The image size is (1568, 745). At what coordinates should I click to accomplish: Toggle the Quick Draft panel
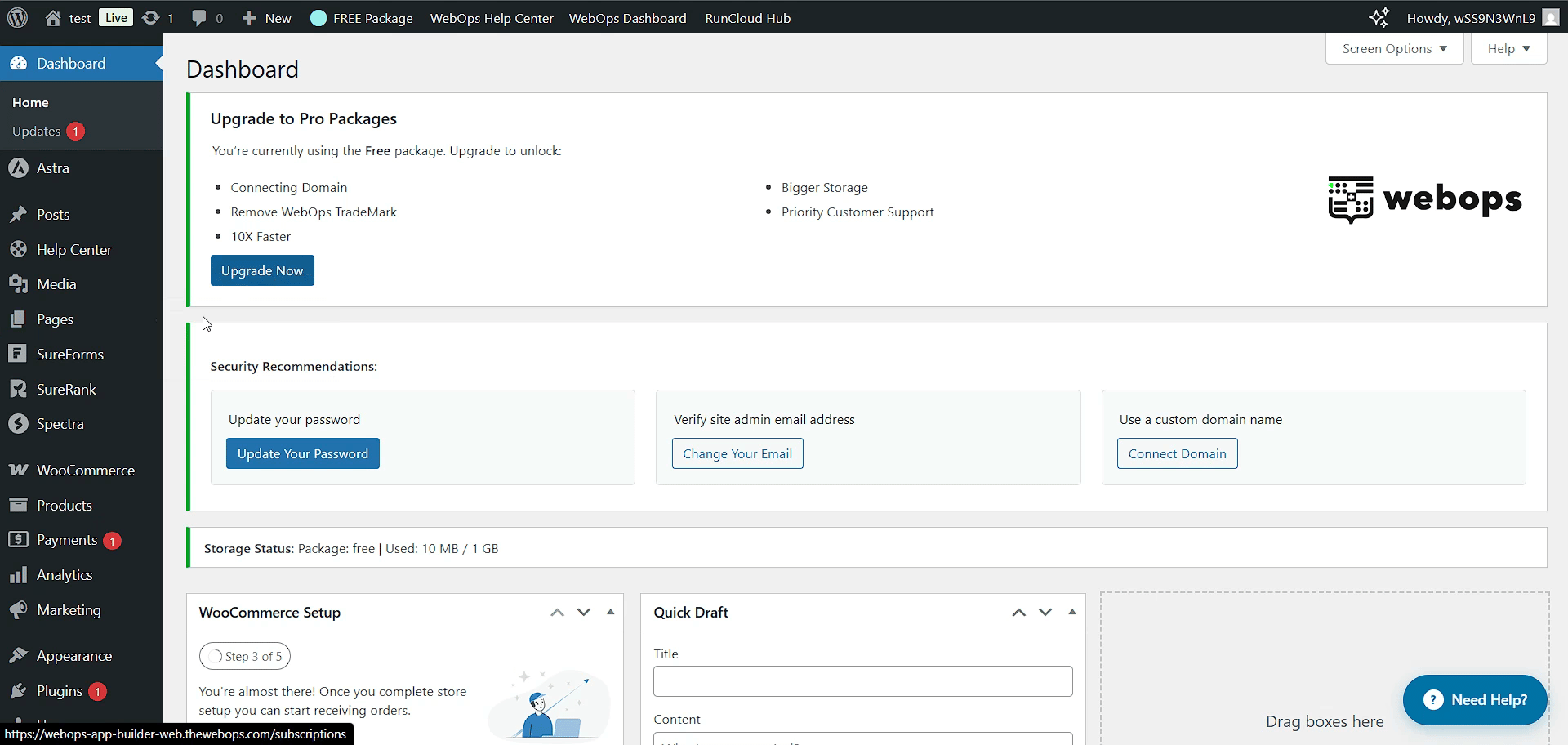click(x=1071, y=612)
